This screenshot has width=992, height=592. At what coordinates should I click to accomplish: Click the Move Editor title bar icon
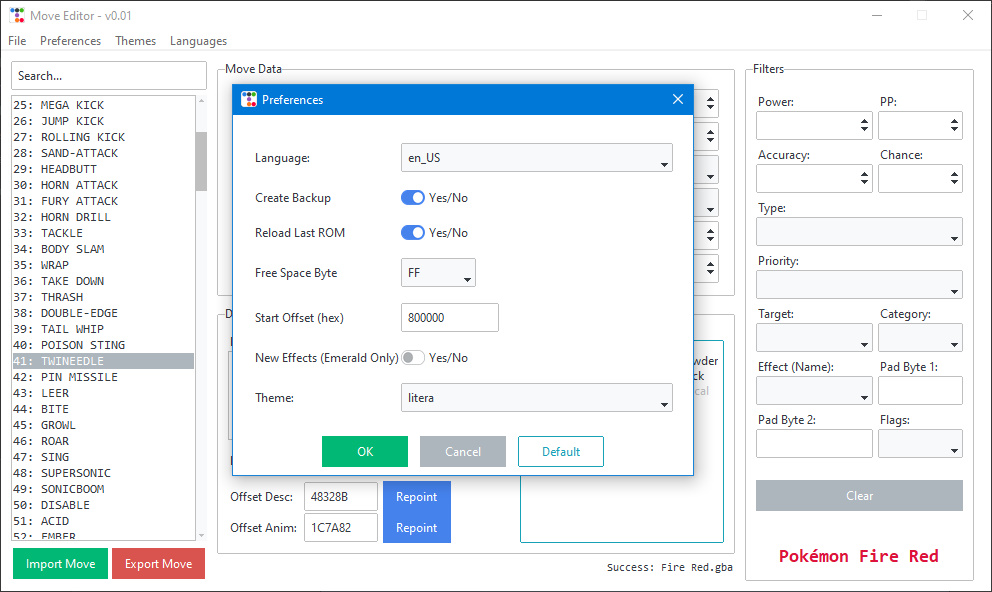point(16,15)
